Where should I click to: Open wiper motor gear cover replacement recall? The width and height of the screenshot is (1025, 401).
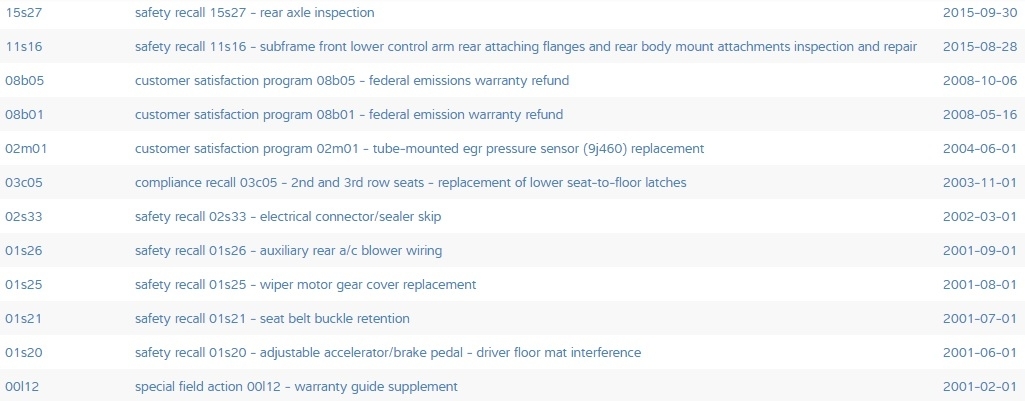point(305,285)
